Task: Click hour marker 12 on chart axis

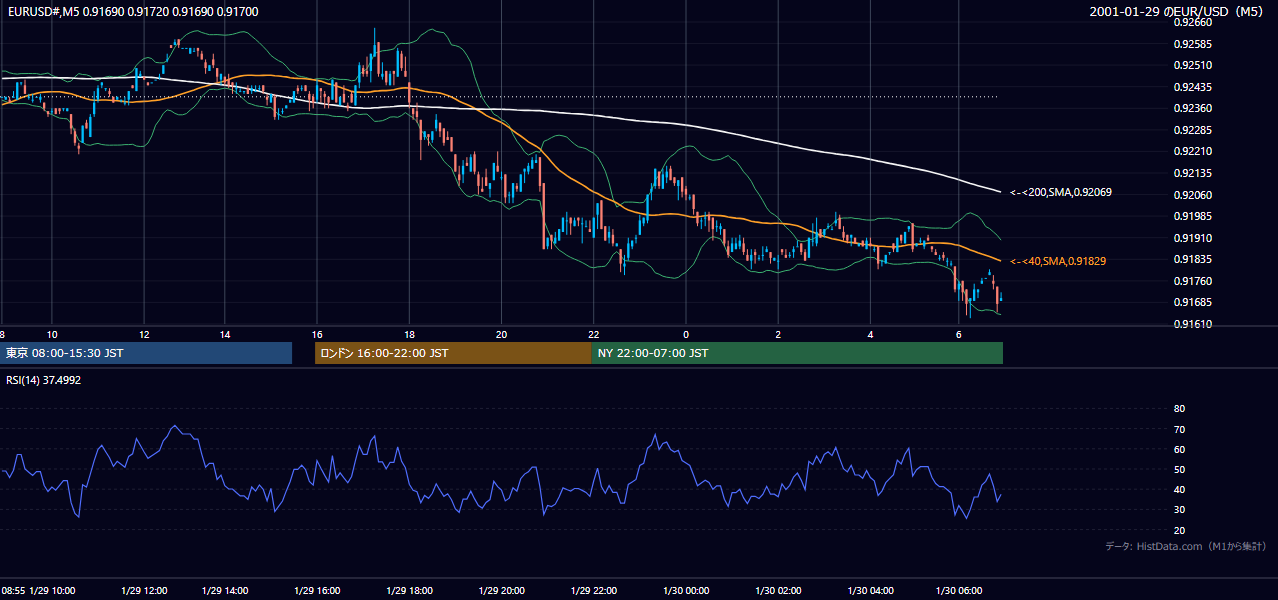Action: [144, 334]
